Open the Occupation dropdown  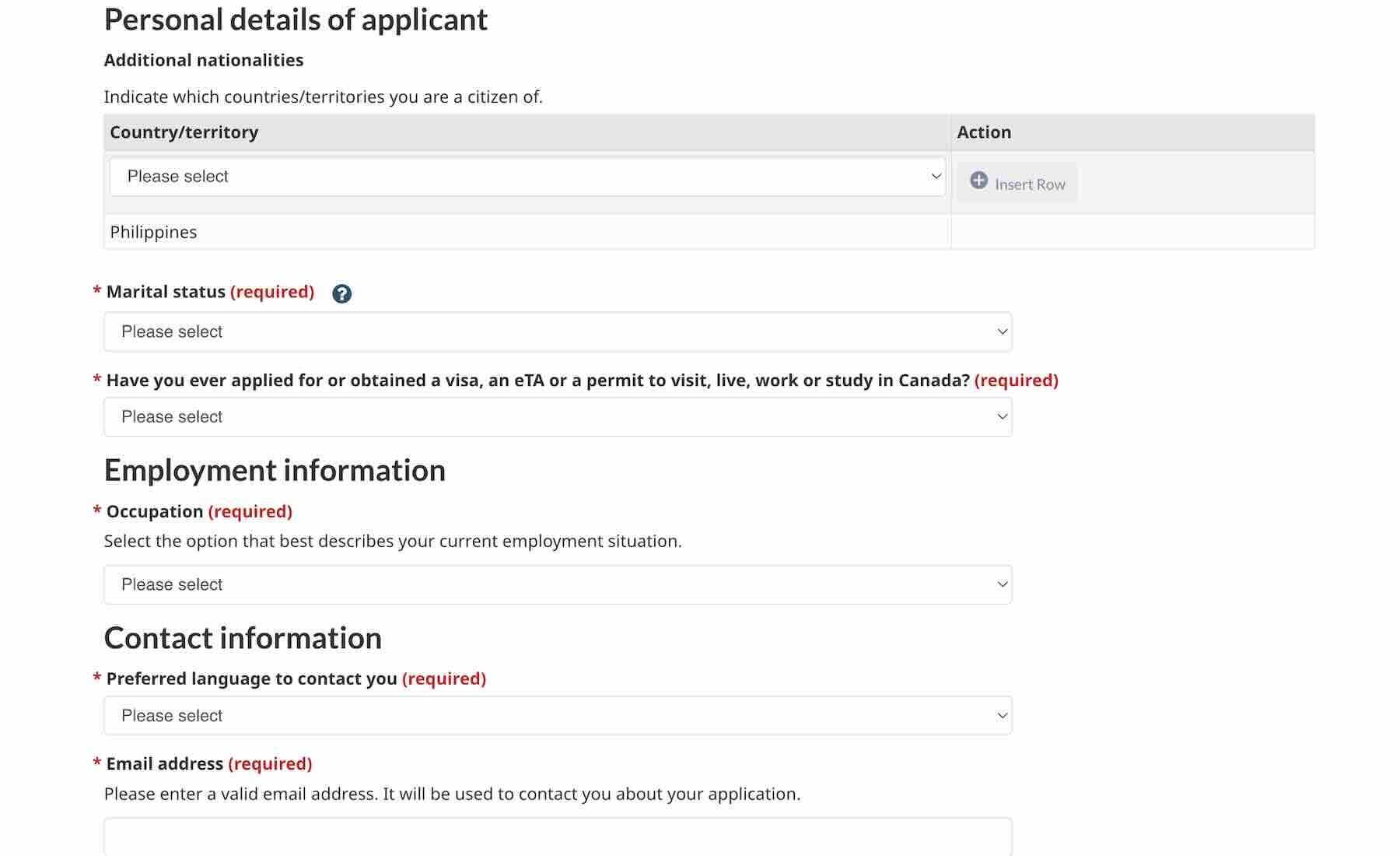(x=557, y=585)
